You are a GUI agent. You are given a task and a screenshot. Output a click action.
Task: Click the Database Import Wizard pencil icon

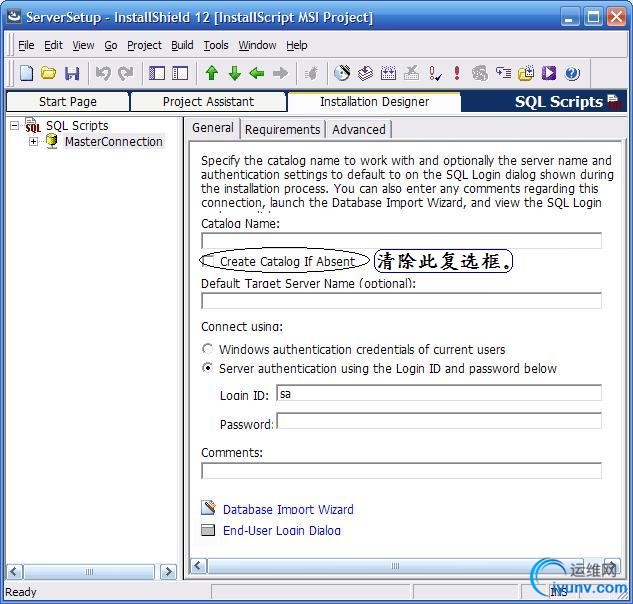[208, 508]
